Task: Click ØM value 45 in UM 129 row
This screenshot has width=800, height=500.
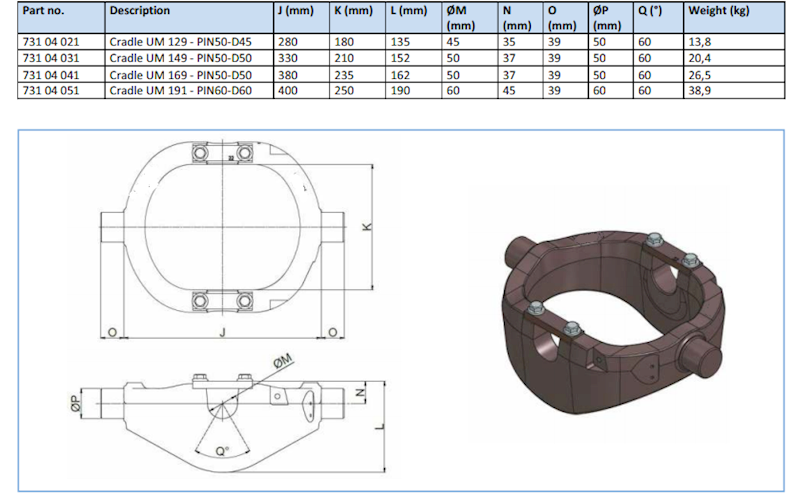Action: pos(453,42)
